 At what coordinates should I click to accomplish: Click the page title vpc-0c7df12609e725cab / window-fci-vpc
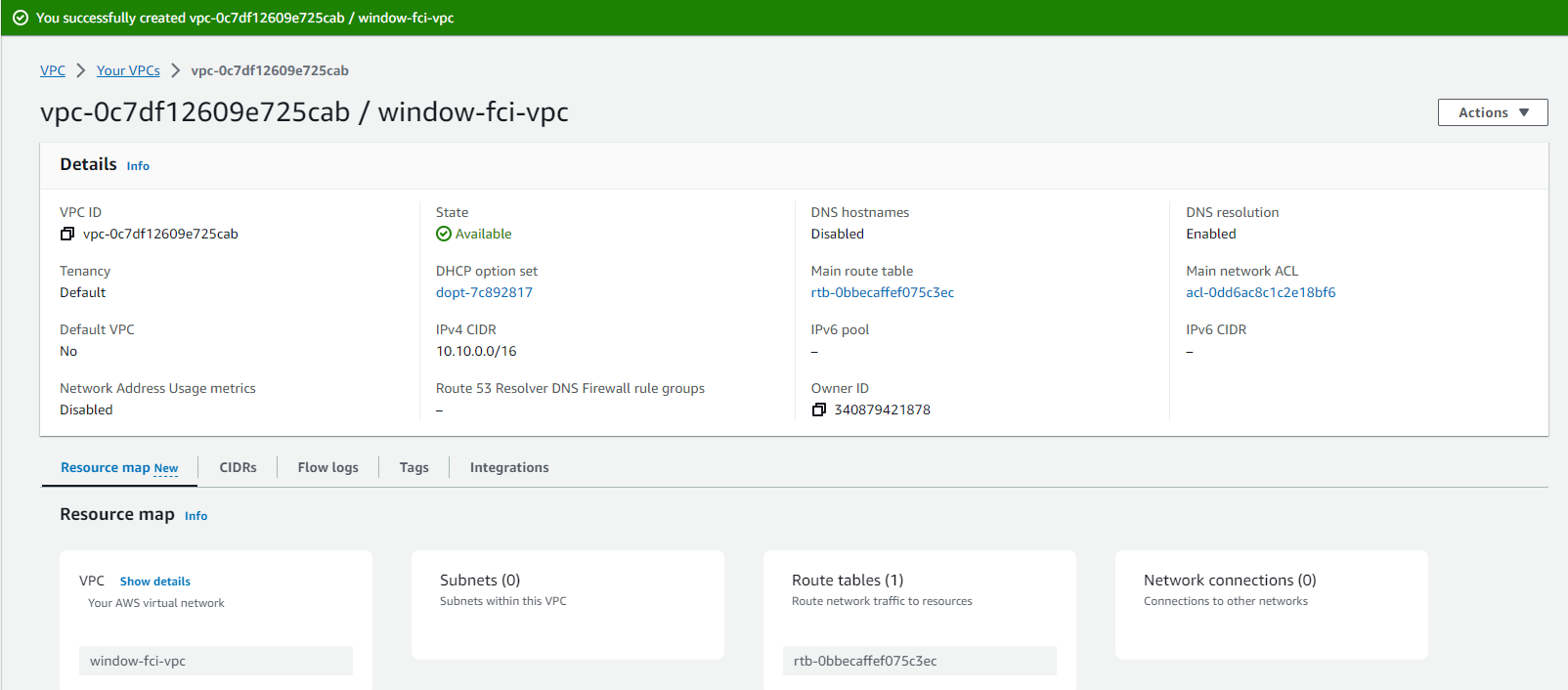(304, 112)
